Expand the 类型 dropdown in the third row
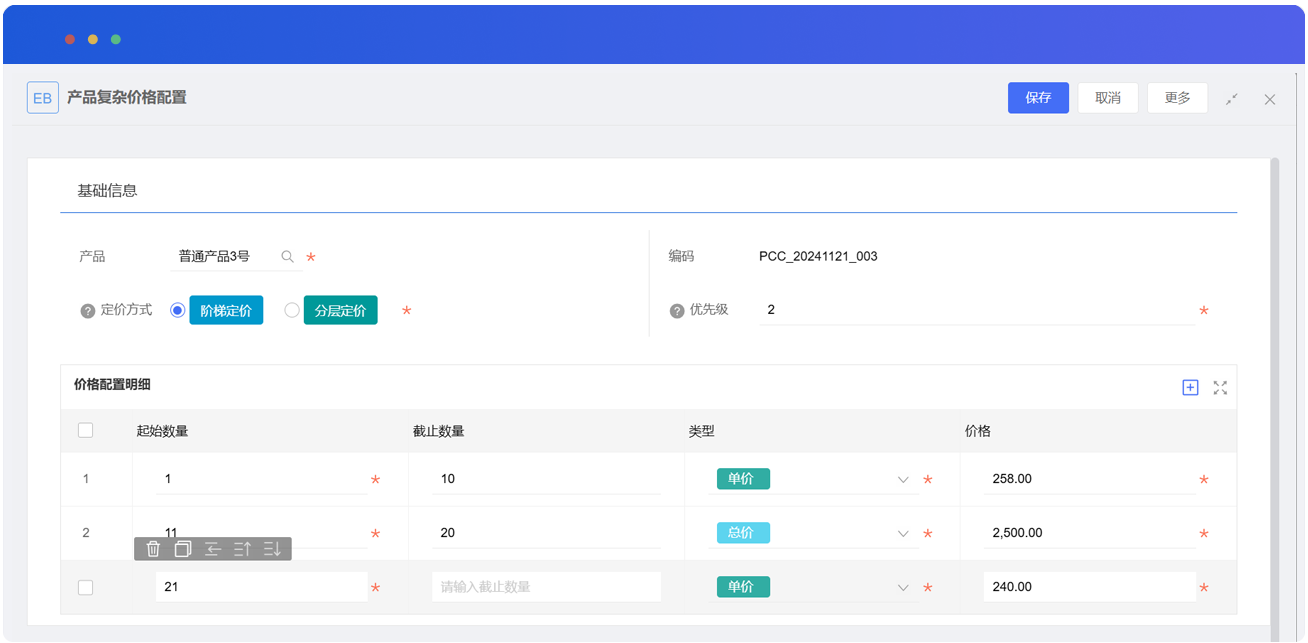Screen dimensions: 1308x643 click(x=903, y=588)
